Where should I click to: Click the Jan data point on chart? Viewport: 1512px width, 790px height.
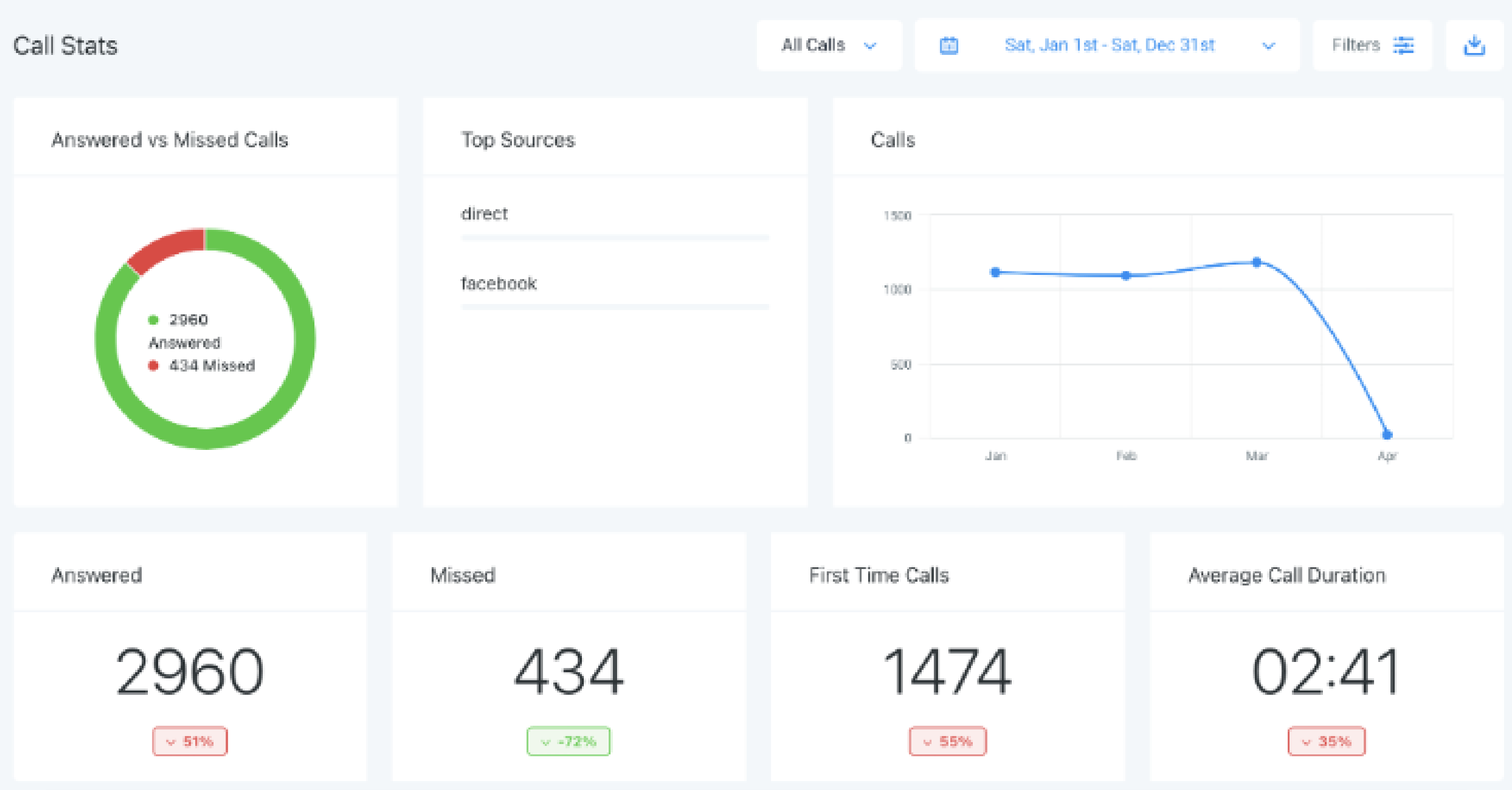tap(995, 273)
